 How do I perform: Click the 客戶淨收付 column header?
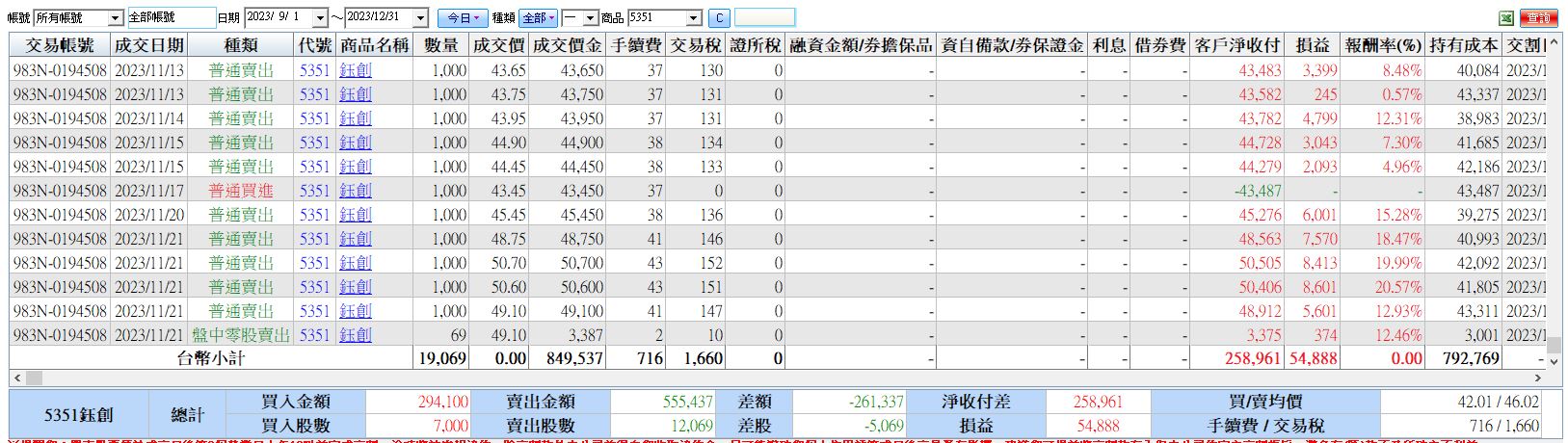[1236, 45]
